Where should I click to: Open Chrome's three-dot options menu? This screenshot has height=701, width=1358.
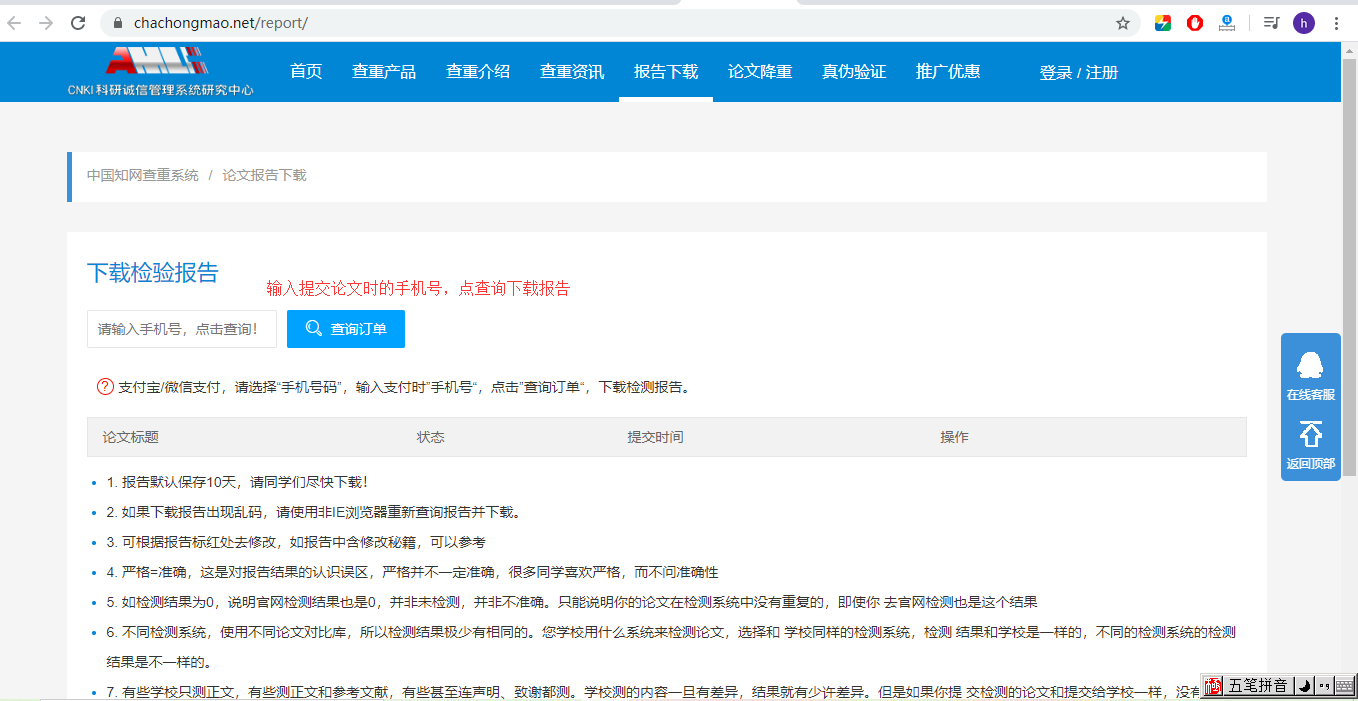point(1337,22)
